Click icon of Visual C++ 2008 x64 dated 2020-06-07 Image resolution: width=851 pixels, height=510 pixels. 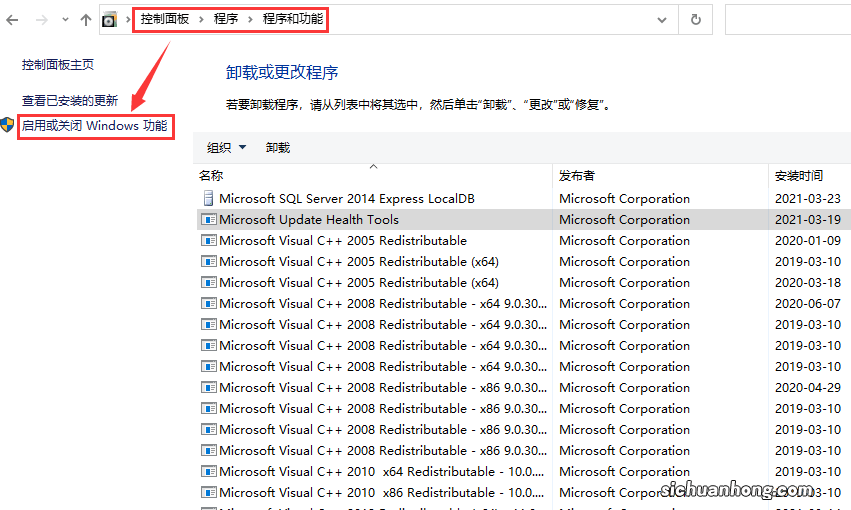pos(208,303)
